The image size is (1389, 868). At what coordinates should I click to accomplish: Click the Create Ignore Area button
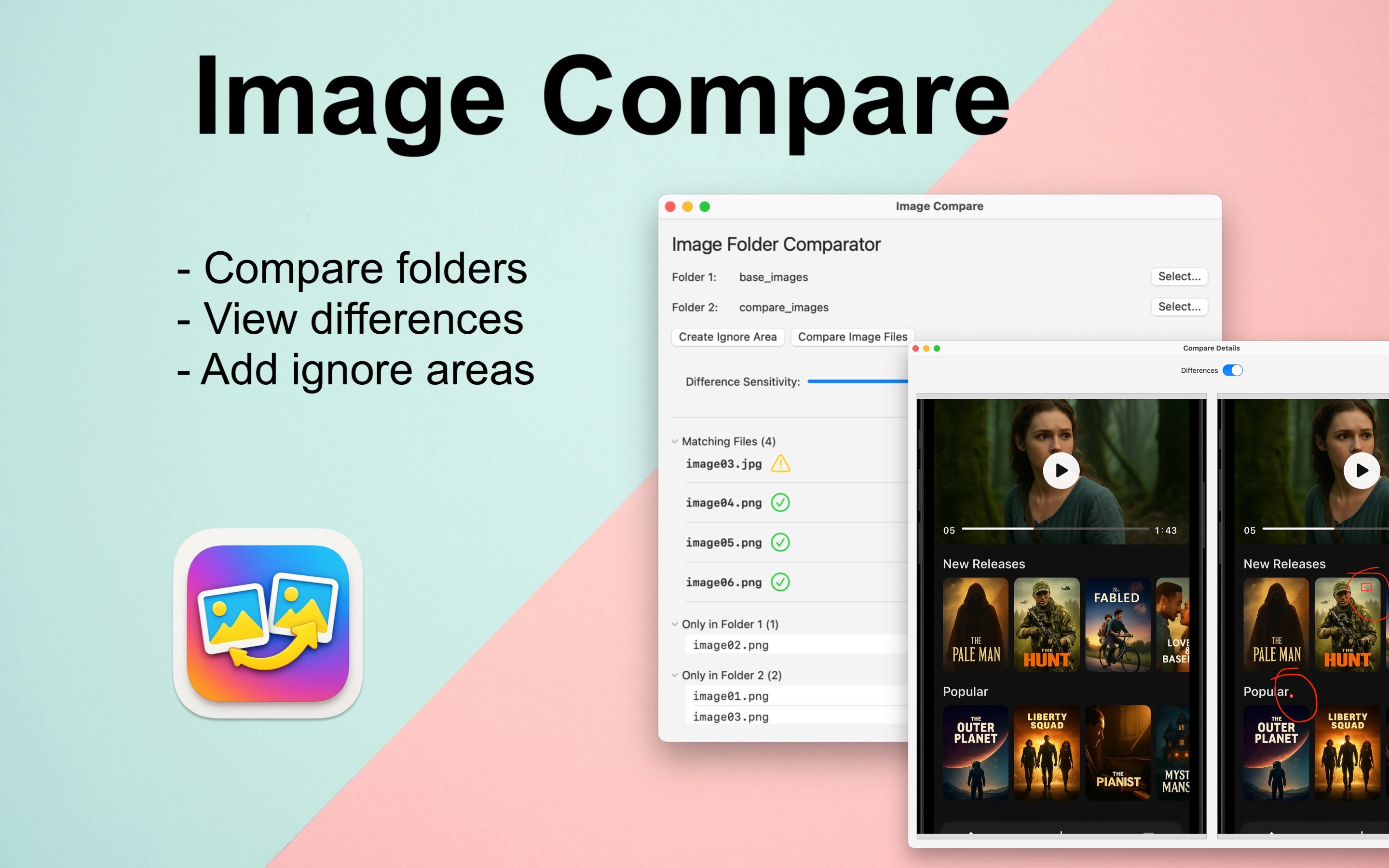tap(727, 337)
